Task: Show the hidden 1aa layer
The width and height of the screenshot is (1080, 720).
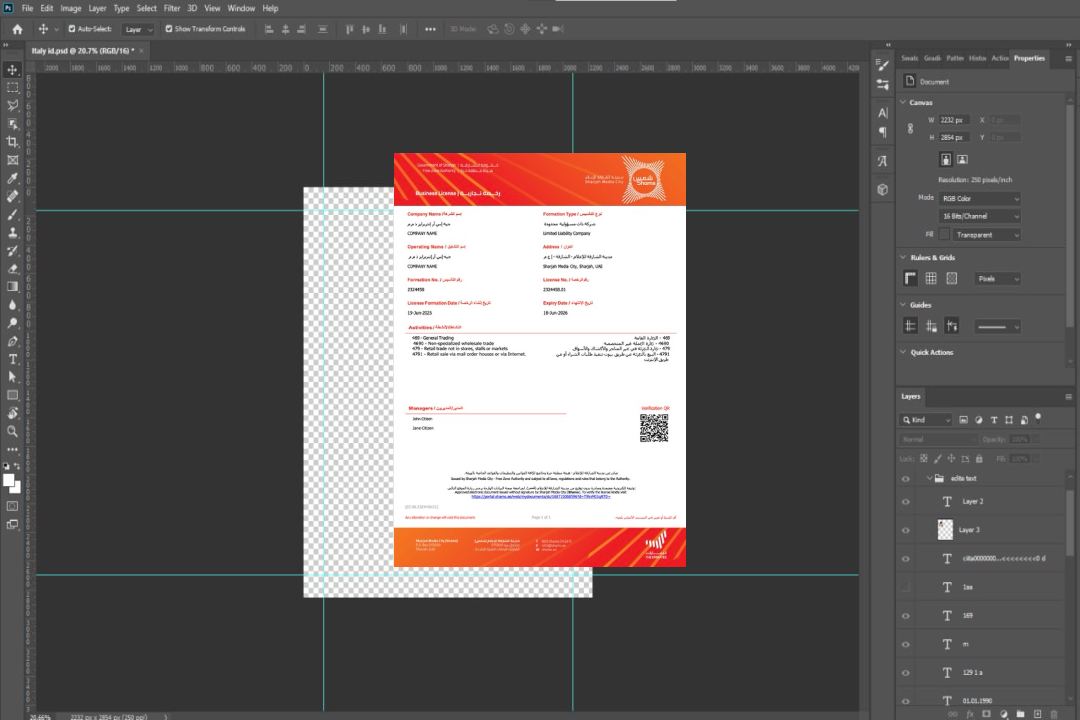Action: coord(906,587)
